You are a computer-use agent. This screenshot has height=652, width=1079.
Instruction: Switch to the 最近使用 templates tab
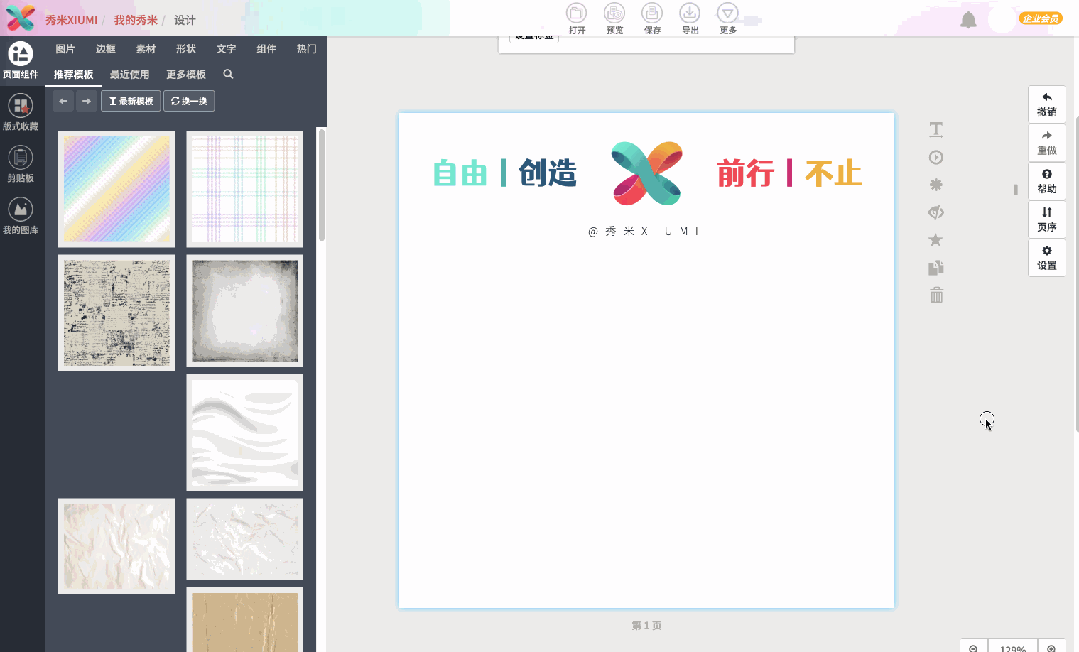129,74
